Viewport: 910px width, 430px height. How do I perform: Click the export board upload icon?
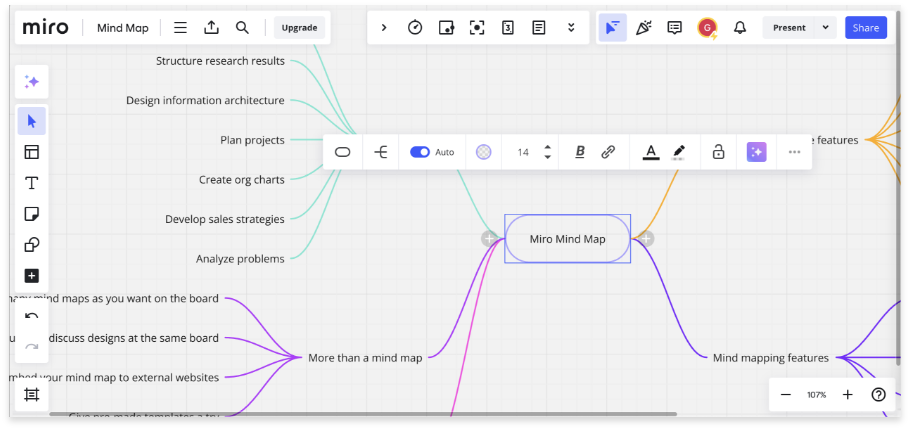pyautogui.click(x=211, y=27)
